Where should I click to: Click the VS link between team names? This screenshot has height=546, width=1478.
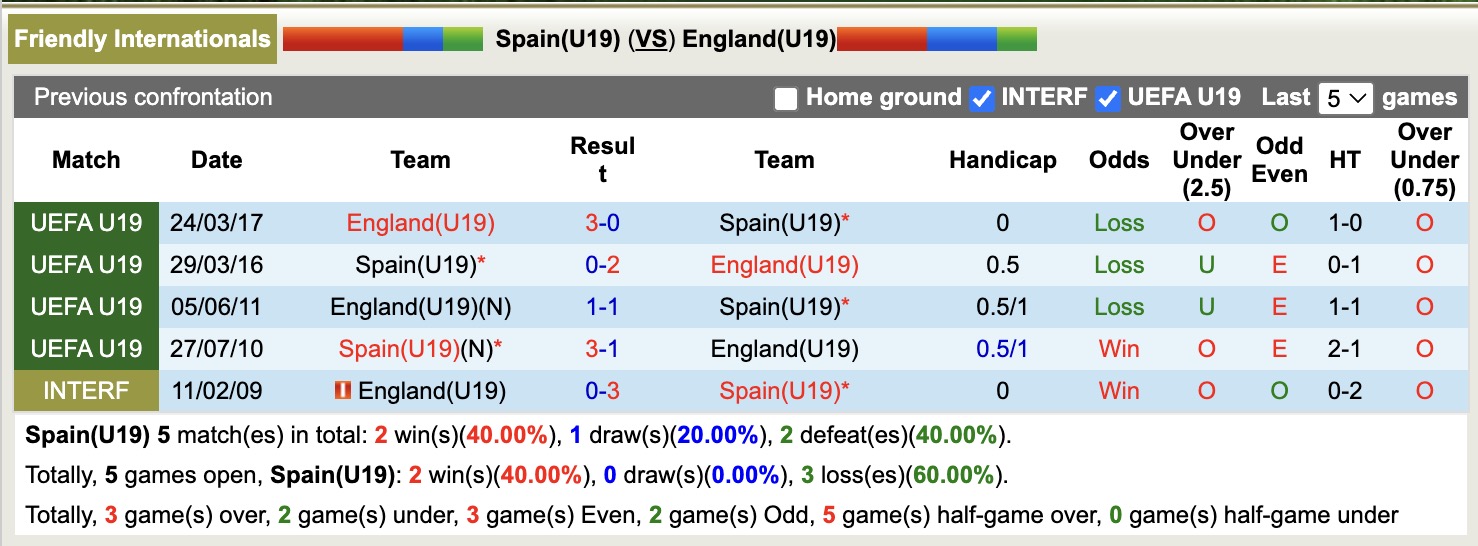click(x=653, y=39)
